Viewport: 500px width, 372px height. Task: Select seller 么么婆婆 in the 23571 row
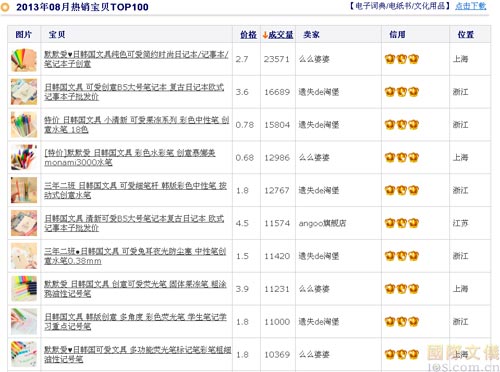pos(314,59)
